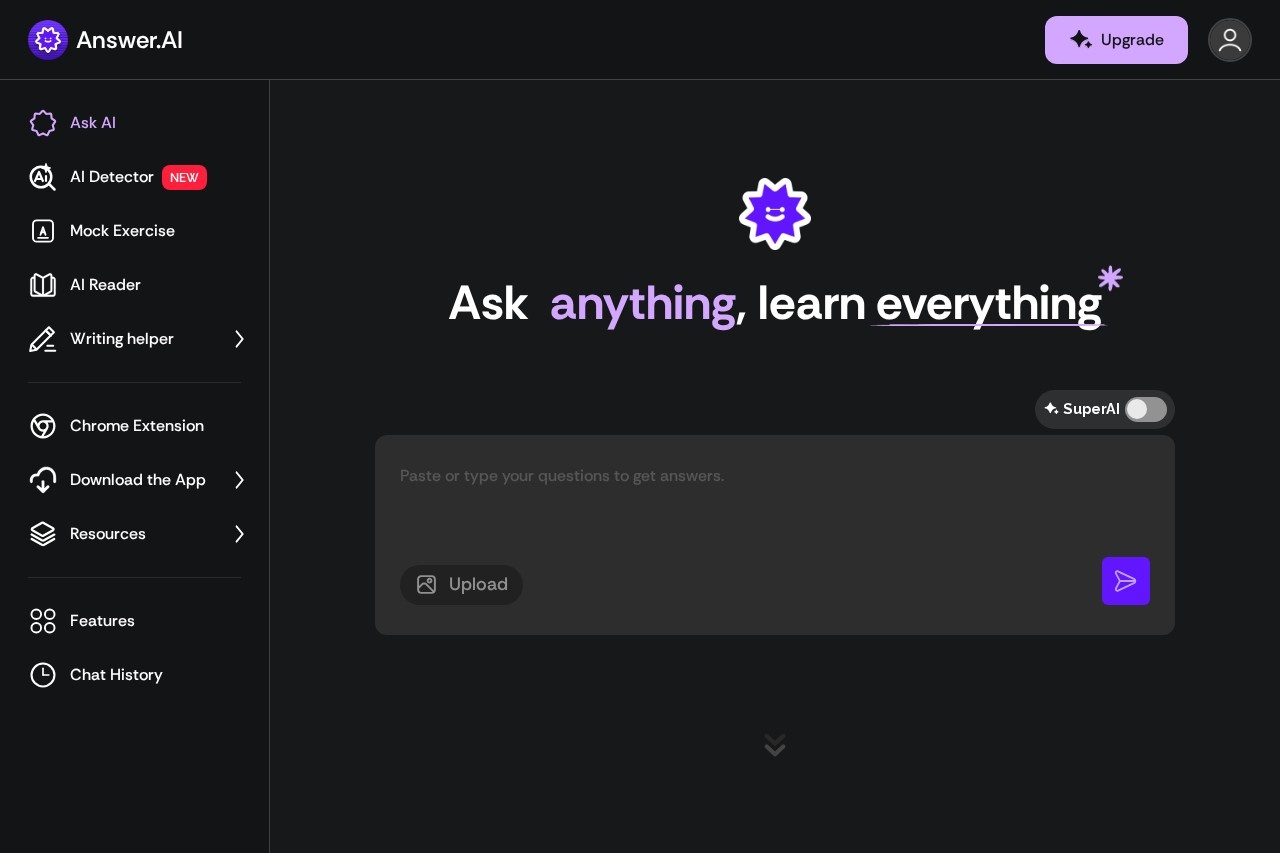Image resolution: width=1280 pixels, height=853 pixels.
Task: Click the Ask AI sidebar icon
Action: pos(43,123)
